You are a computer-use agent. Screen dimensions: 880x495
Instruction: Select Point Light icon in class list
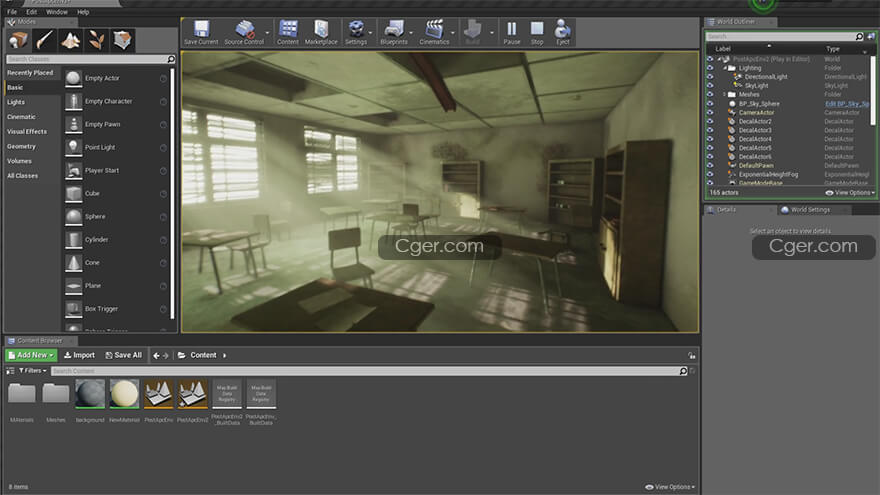point(74,148)
